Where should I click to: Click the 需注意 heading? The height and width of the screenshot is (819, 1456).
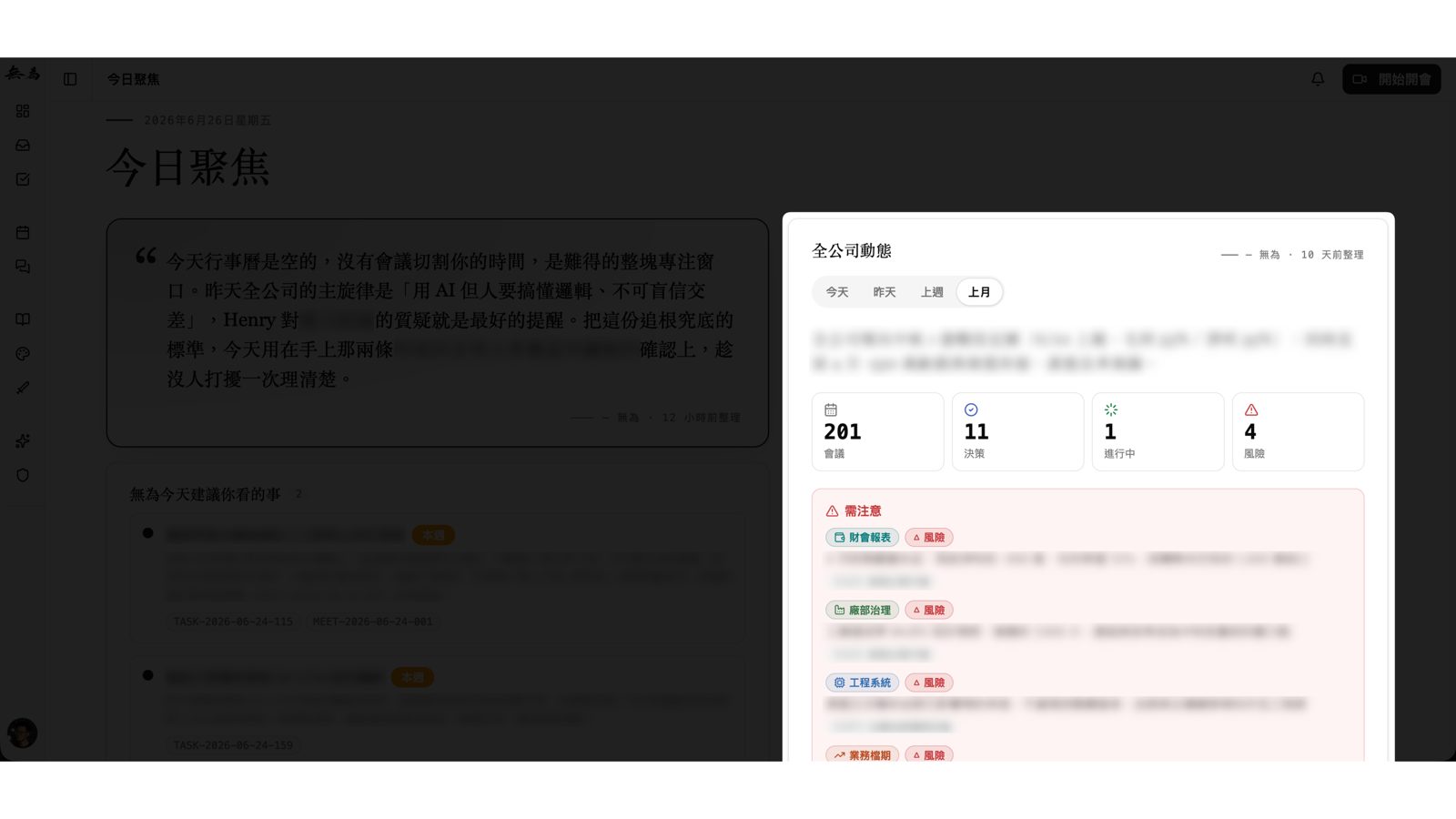(x=863, y=511)
